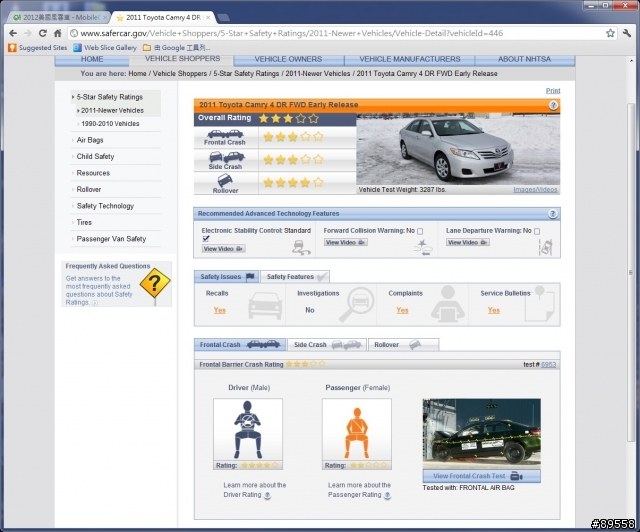Image resolution: width=640 pixels, height=532 pixels.
Task: Click the help icon beside Driver Rating
Action: (267, 495)
